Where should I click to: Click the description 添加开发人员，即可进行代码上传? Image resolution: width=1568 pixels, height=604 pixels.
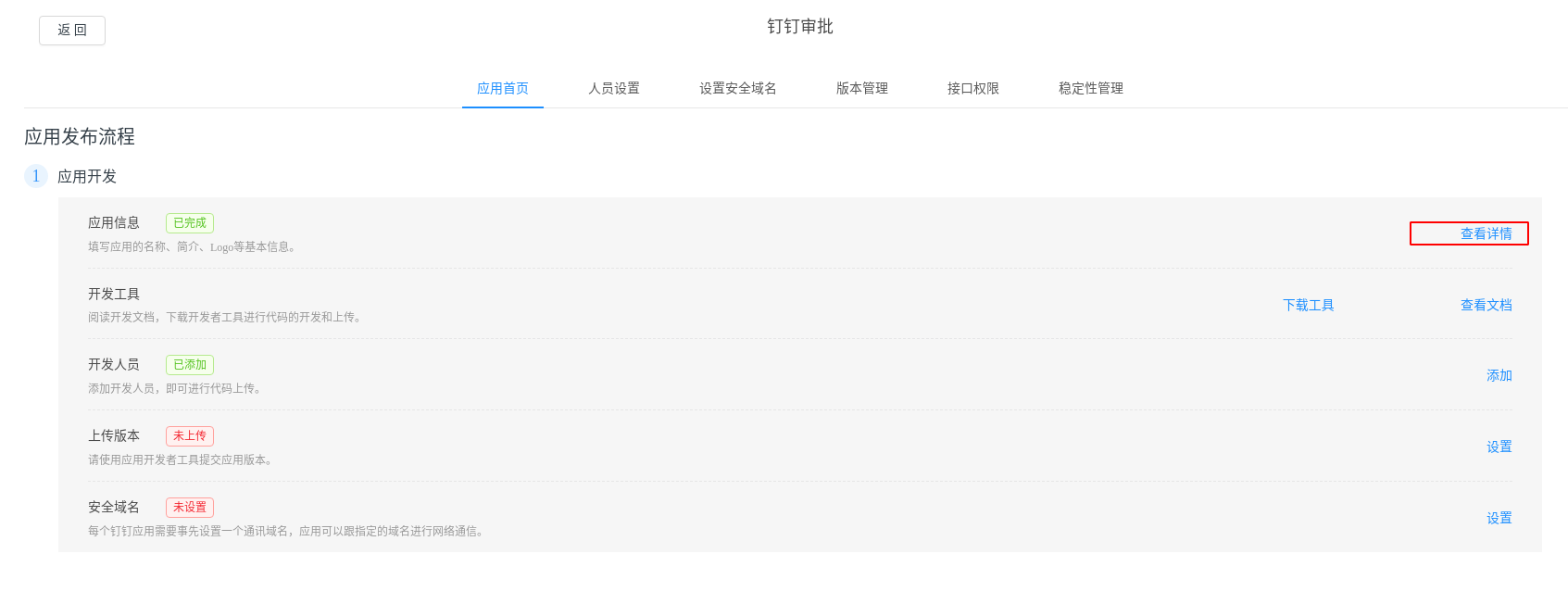click(177, 389)
